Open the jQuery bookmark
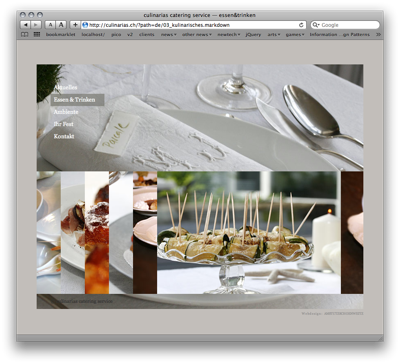 [253, 34]
